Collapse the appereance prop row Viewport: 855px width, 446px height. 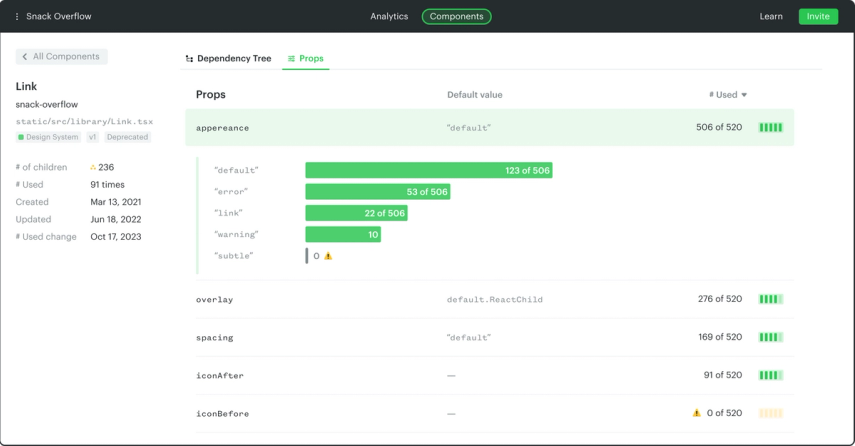click(490, 128)
